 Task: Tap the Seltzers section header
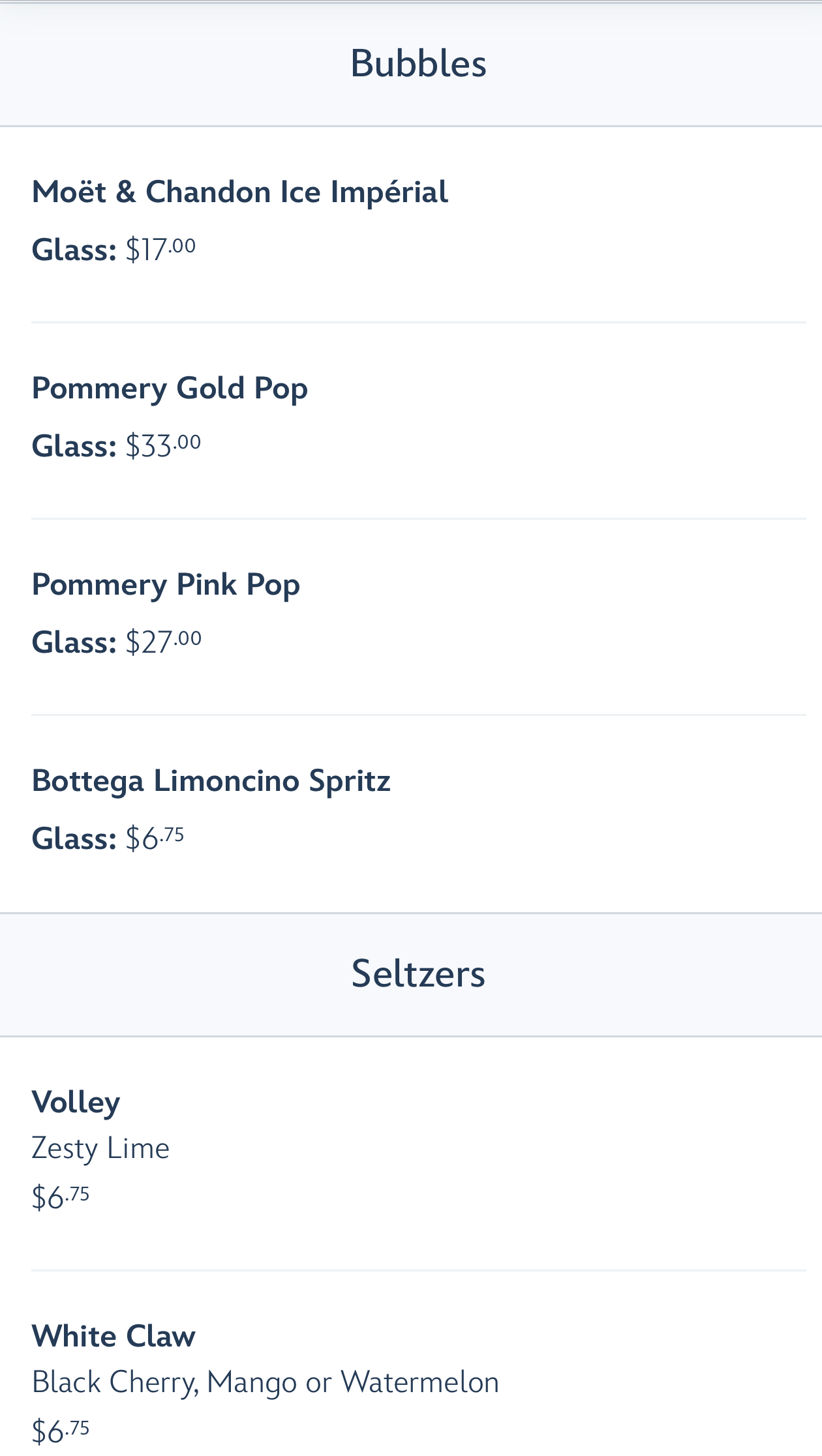tap(418, 974)
